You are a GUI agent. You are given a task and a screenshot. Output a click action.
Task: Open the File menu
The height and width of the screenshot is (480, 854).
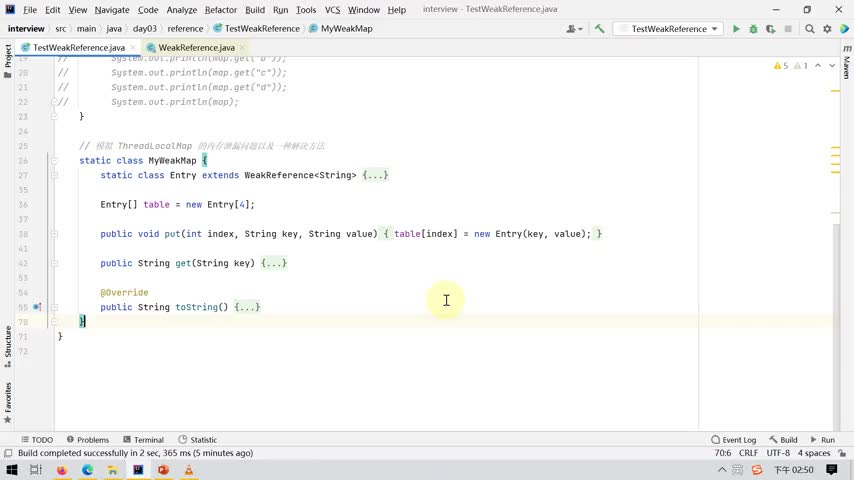point(30,10)
